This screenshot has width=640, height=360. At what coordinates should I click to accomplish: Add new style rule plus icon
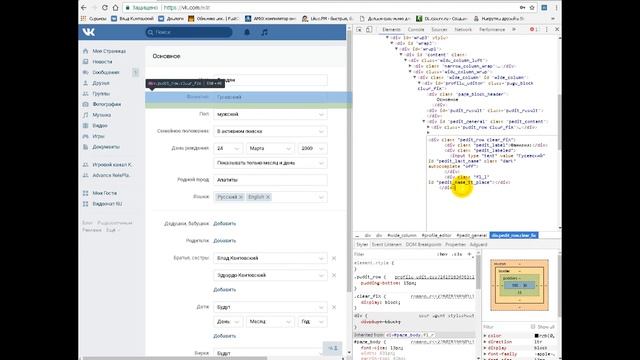pos(469,254)
